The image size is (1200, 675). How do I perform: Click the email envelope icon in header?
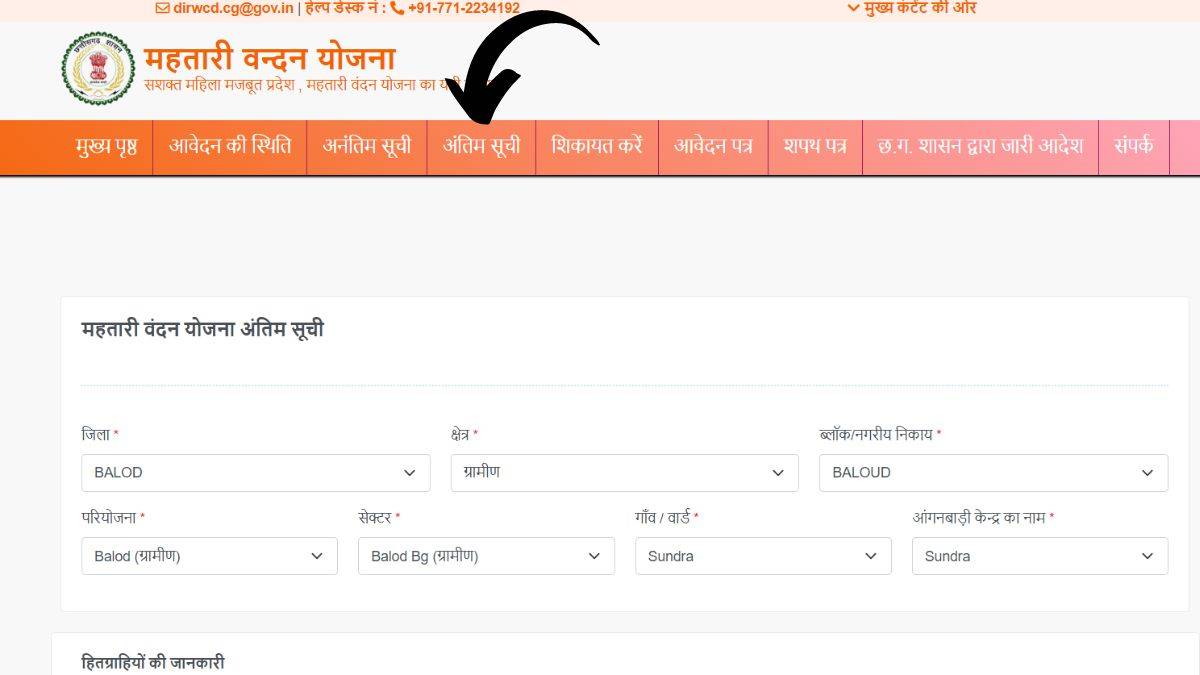[x=162, y=9]
